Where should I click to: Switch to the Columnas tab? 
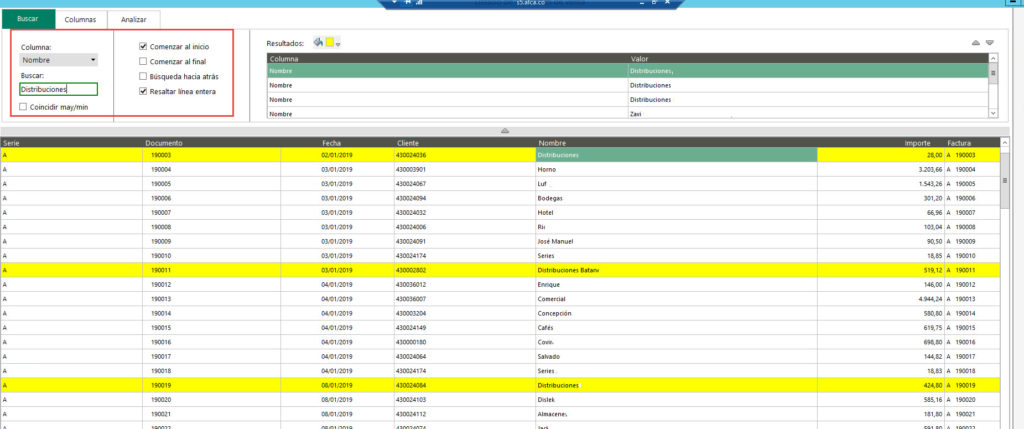pyautogui.click(x=80, y=20)
